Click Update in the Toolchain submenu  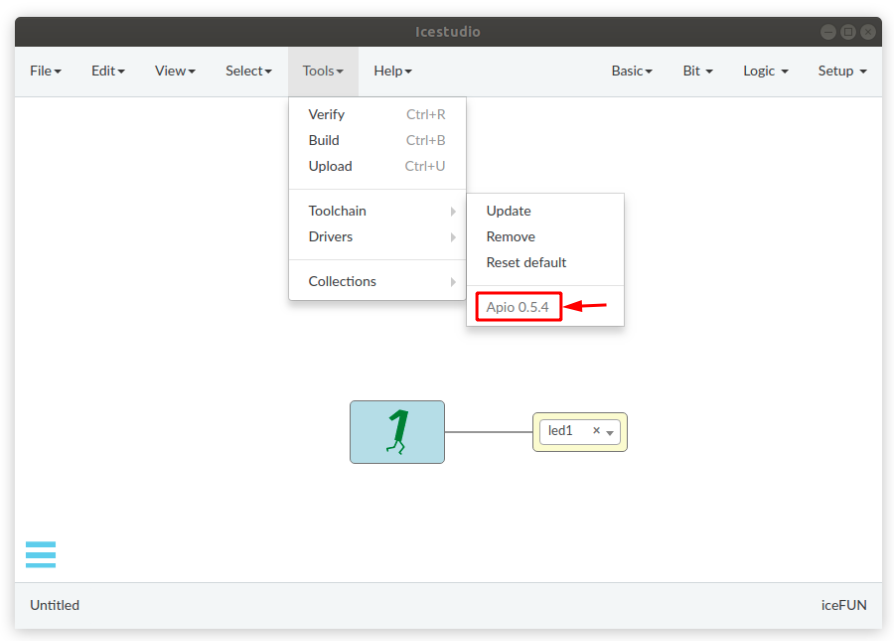click(508, 211)
